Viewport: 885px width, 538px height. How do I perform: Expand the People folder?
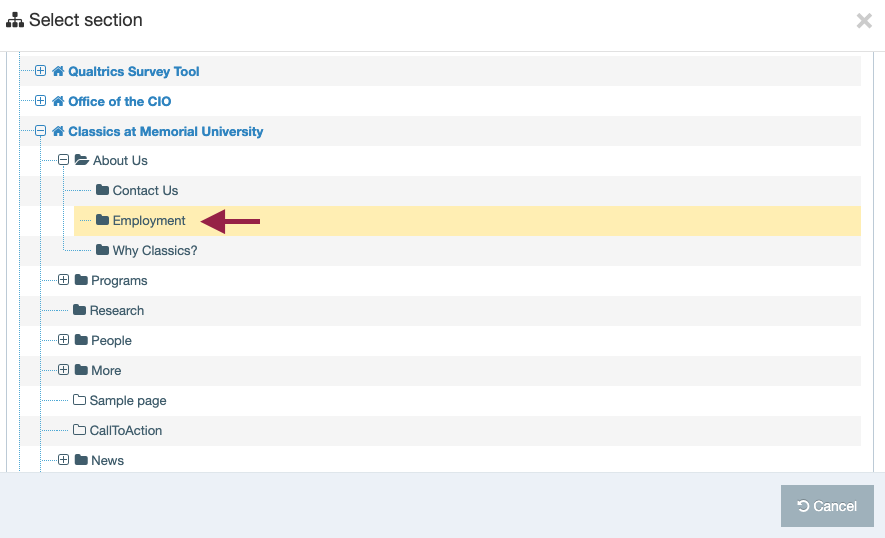click(x=63, y=340)
